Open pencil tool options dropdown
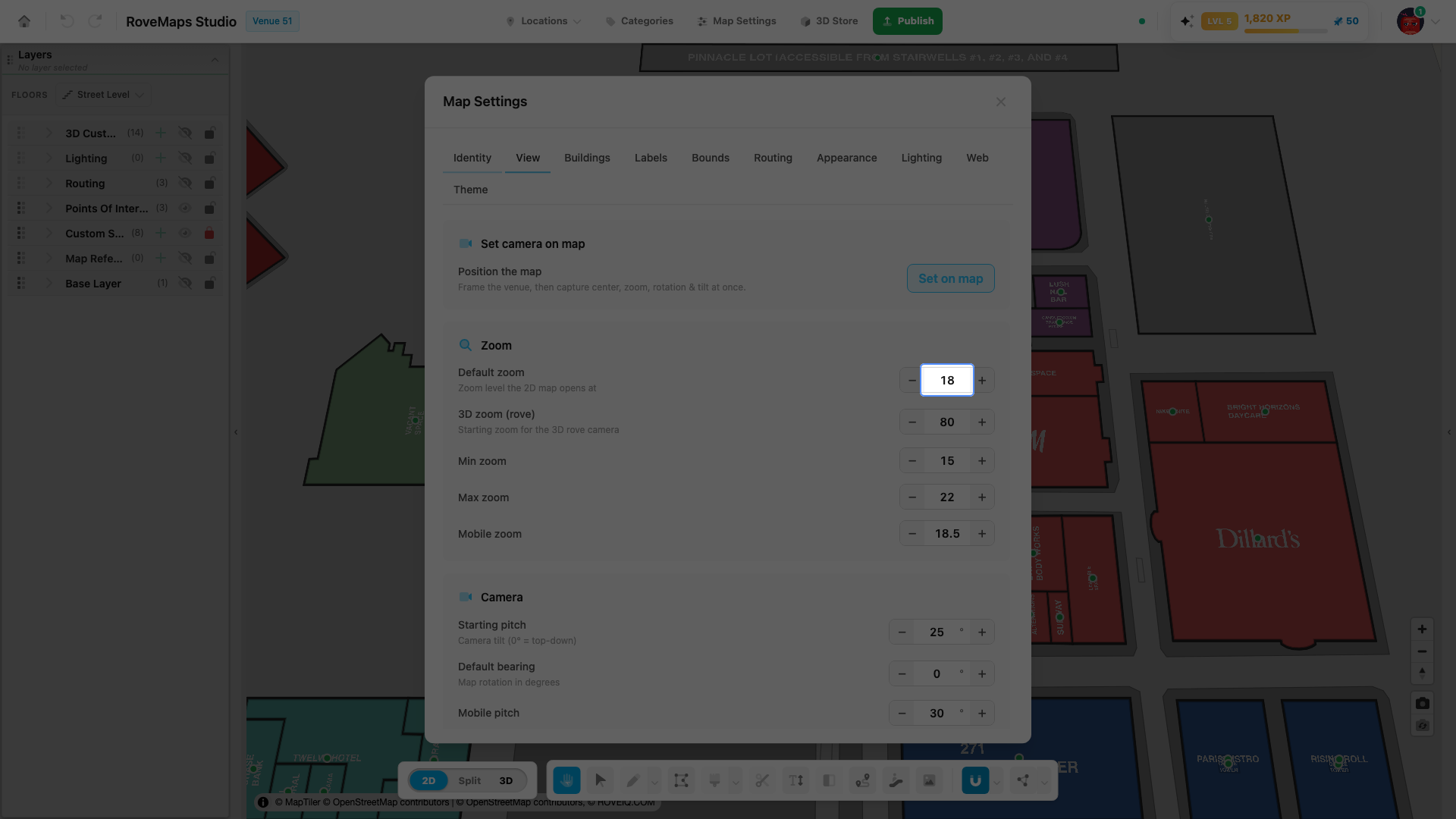1456x819 pixels. [655, 781]
